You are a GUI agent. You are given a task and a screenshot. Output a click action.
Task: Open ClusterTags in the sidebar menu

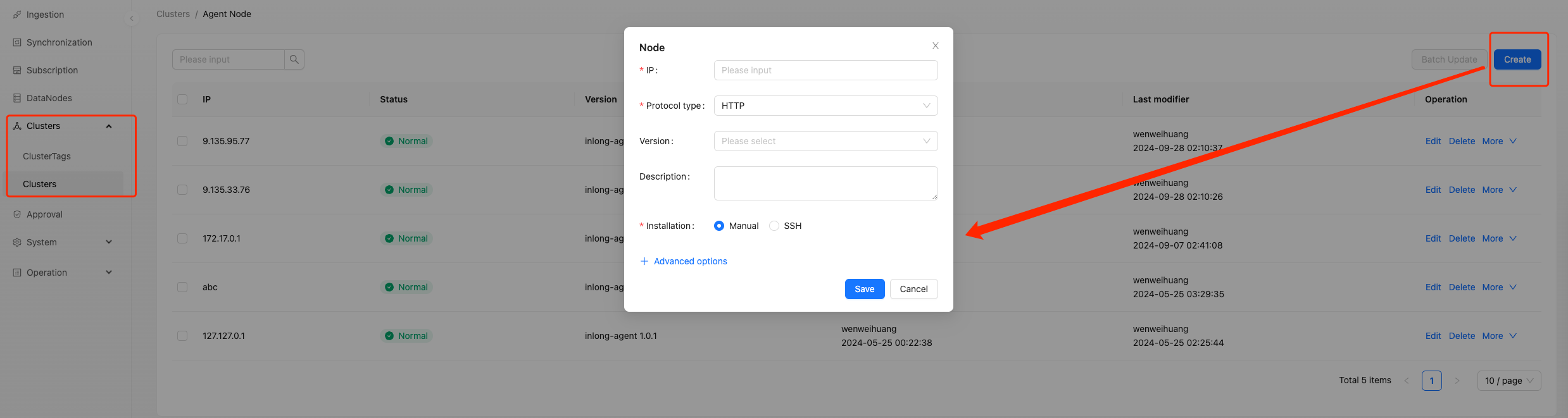[x=47, y=156]
